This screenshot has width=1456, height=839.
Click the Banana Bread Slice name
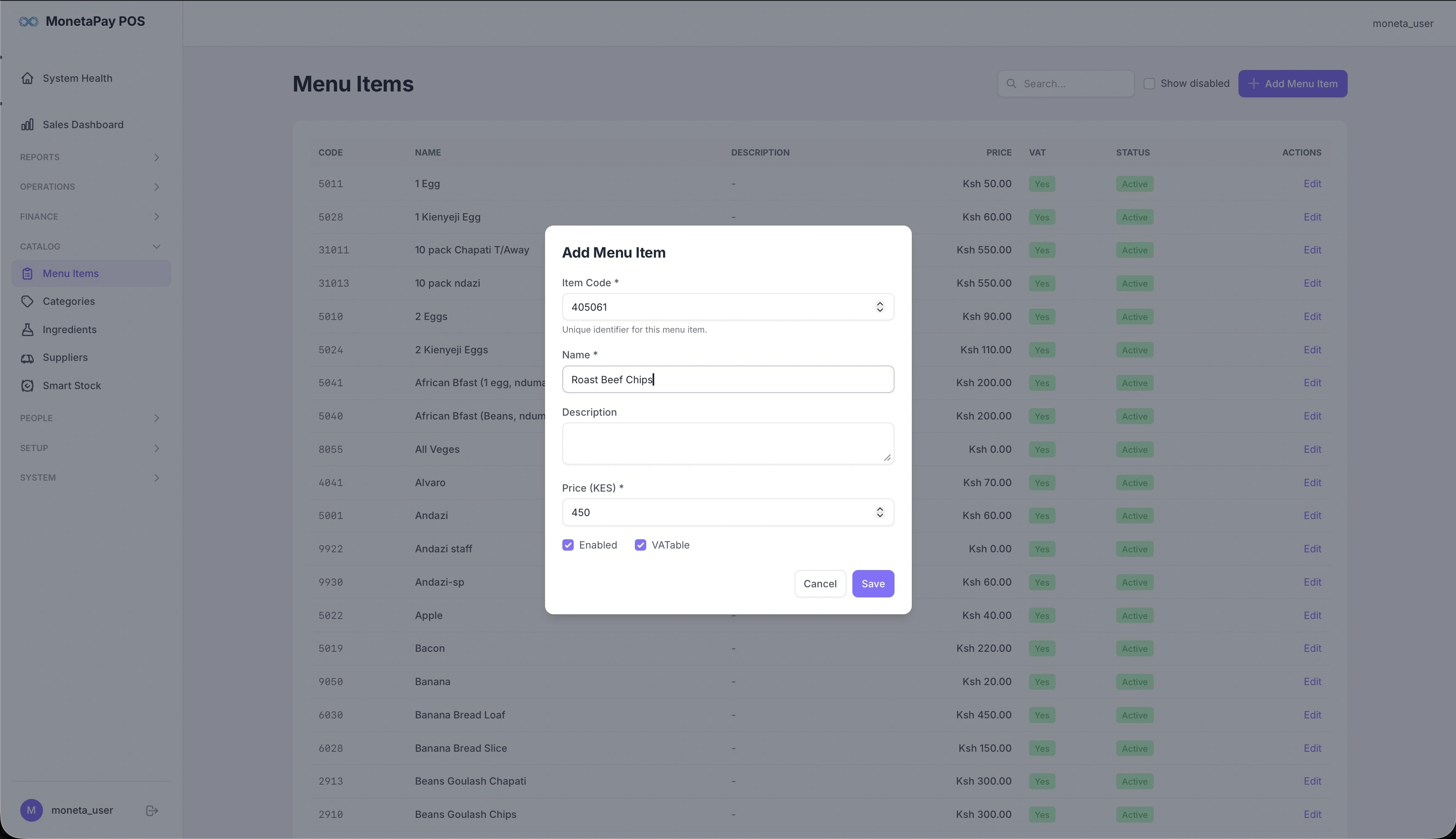[461, 748]
